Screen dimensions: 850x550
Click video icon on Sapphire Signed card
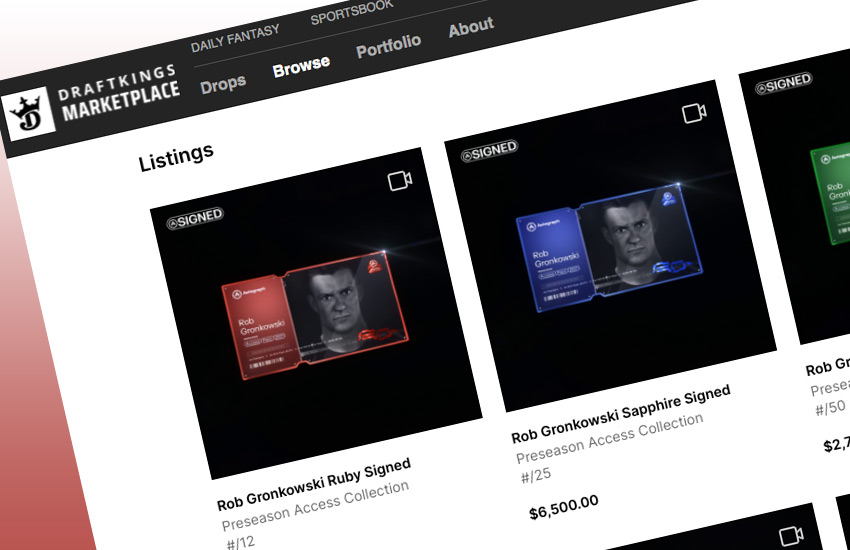tap(694, 113)
